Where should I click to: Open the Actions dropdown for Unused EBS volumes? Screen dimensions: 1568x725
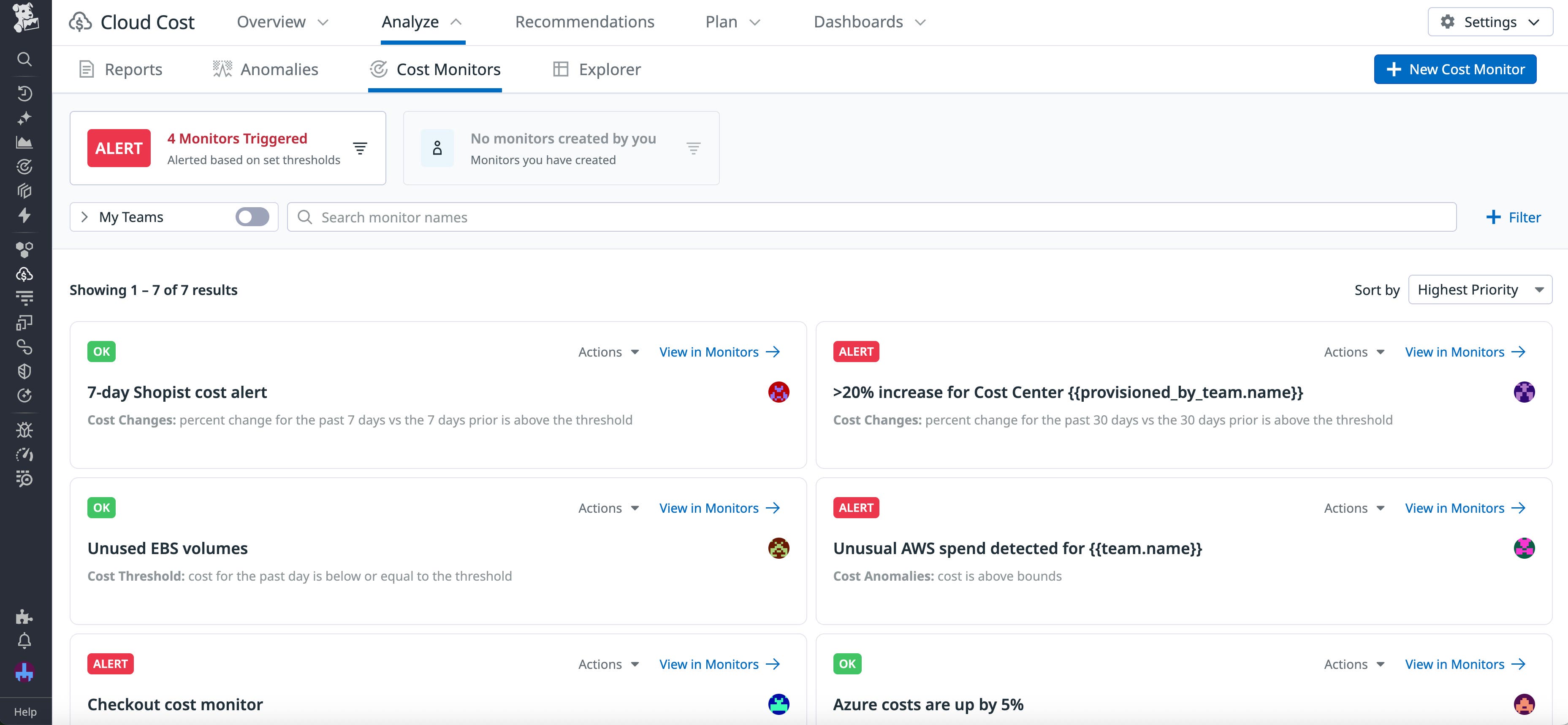(608, 508)
